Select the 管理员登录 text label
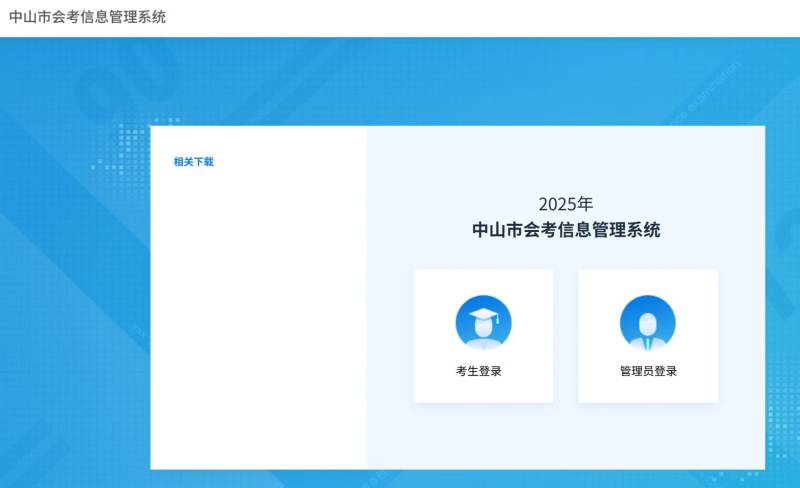This screenshot has width=800, height=488. [x=648, y=371]
